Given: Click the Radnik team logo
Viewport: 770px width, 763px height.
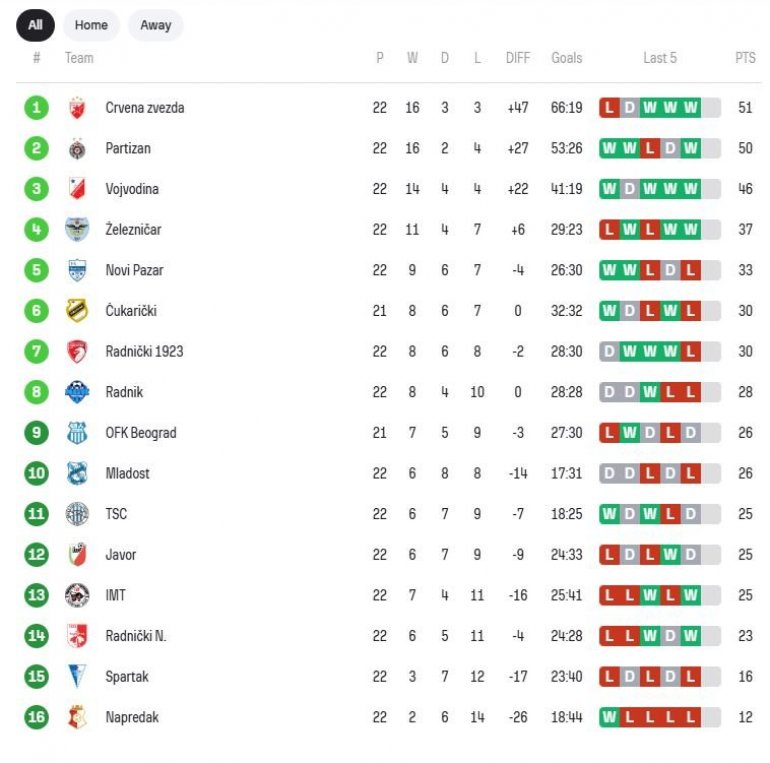Looking at the screenshot, I should coord(77,392).
